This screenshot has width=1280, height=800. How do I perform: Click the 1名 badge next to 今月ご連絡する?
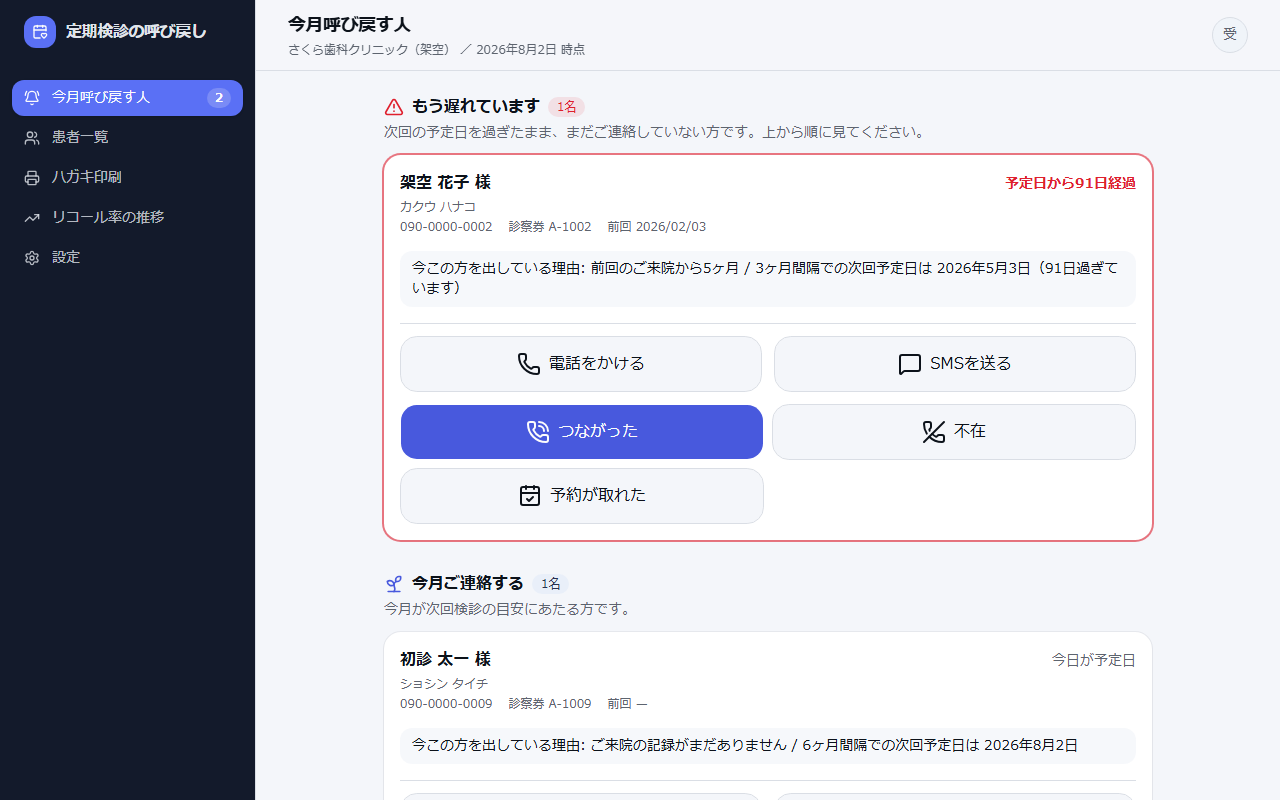[x=550, y=584]
